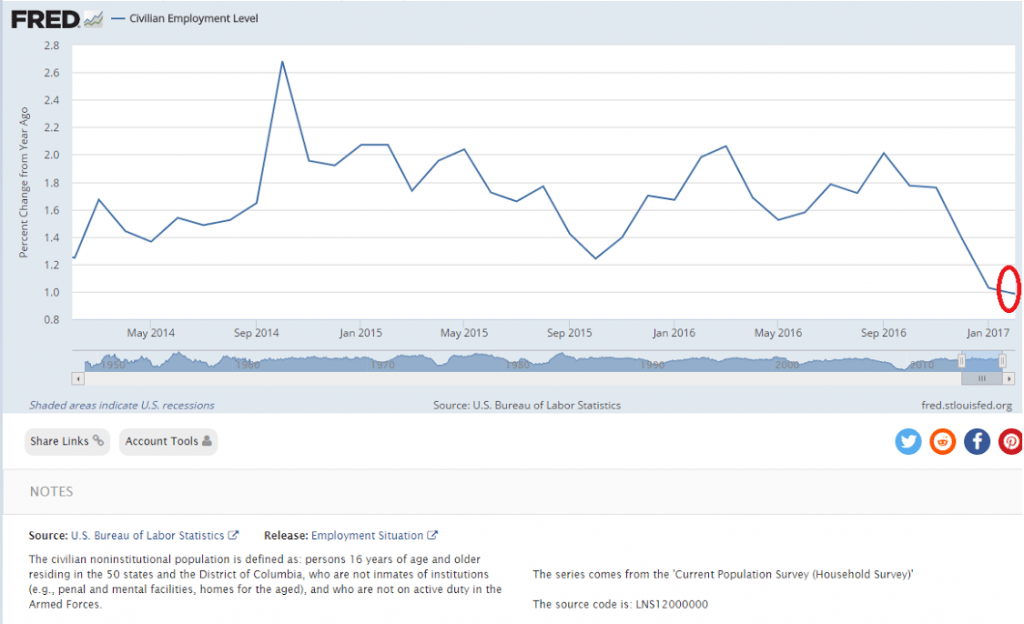Click source code LNS12000000 text
1024x624 pixels.
coord(672,604)
